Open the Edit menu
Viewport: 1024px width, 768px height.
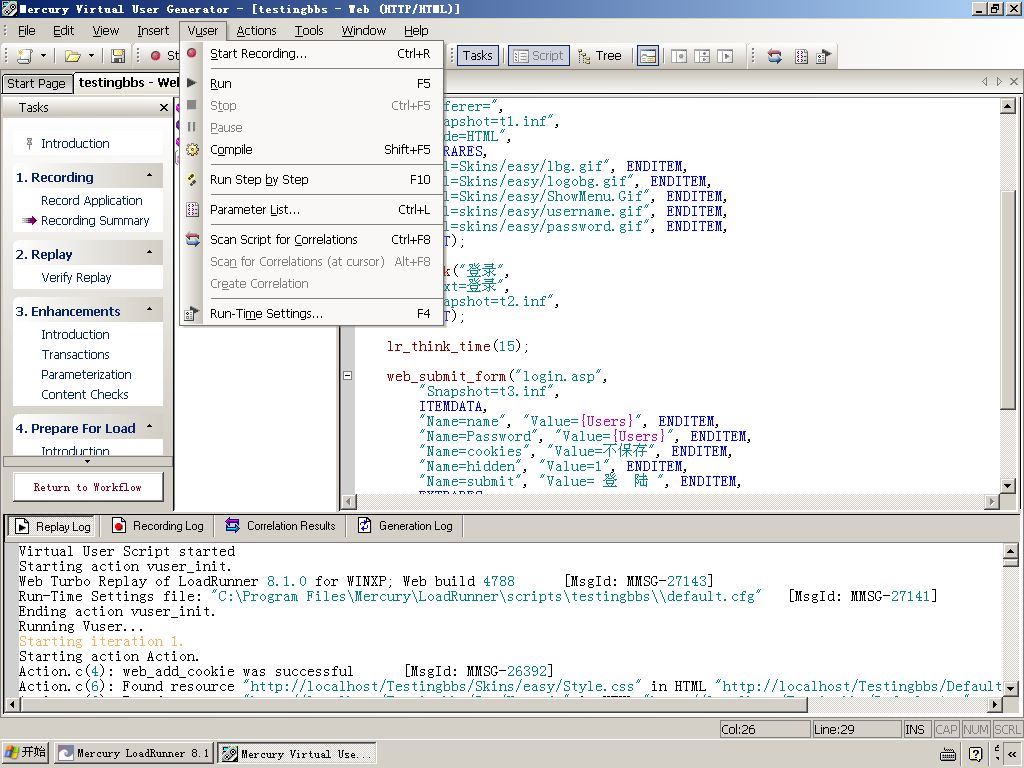click(63, 31)
